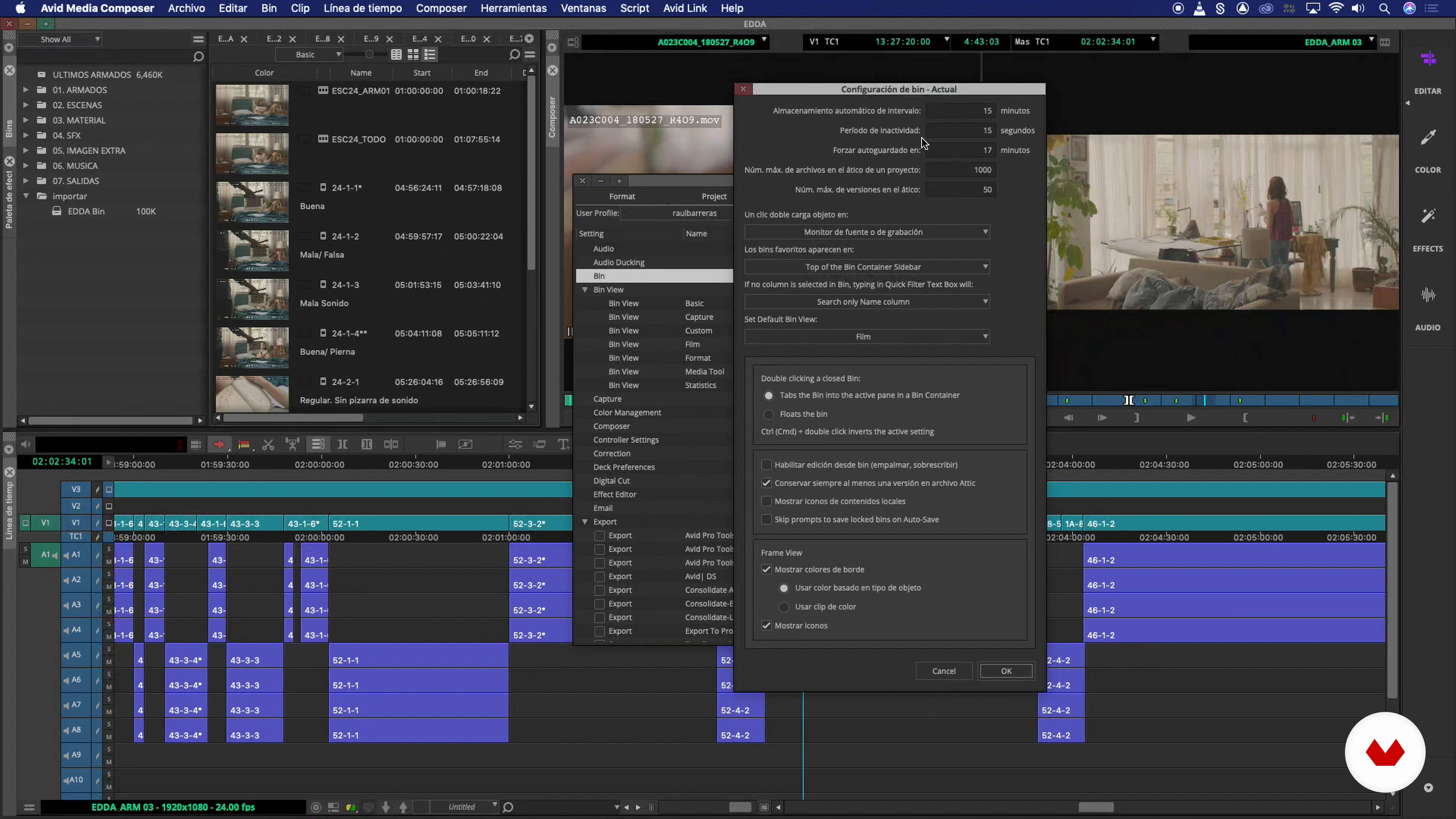Select the 'Digital Cut' setting row
Screen dimensions: 1456x819
tap(611, 481)
